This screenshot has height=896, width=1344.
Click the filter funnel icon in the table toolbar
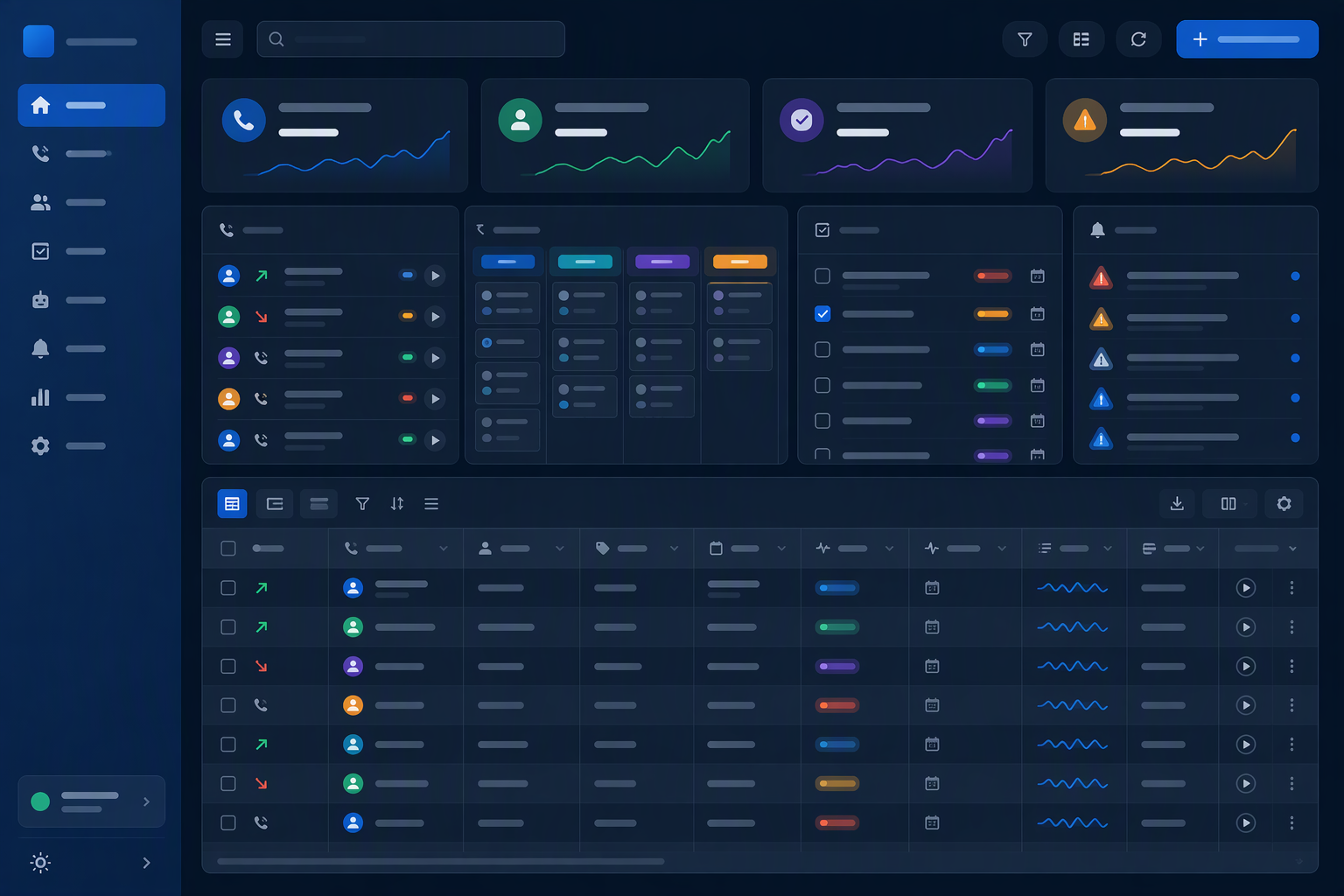[x=362, y=503]
